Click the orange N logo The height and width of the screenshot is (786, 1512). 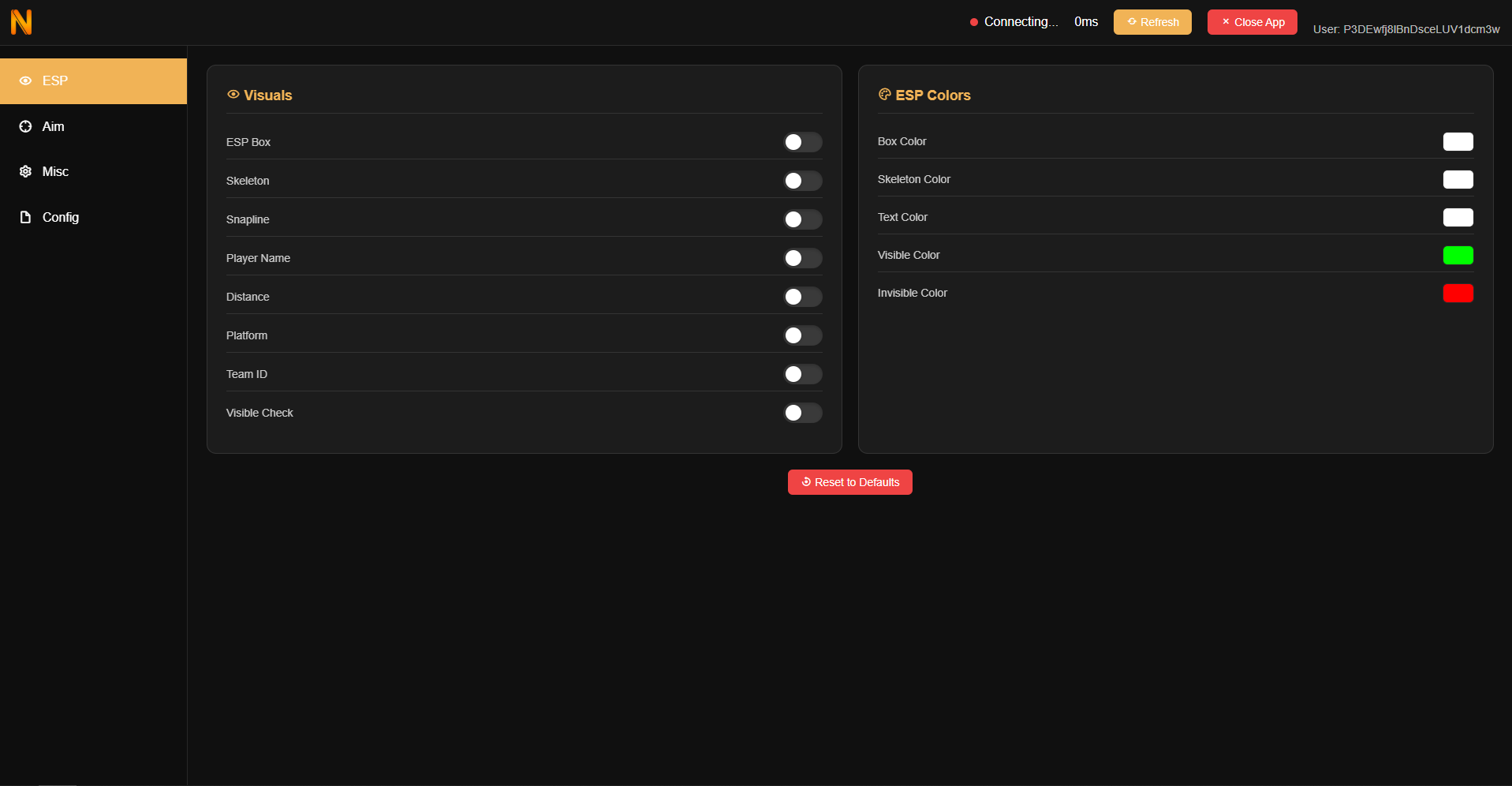point(21,22)
